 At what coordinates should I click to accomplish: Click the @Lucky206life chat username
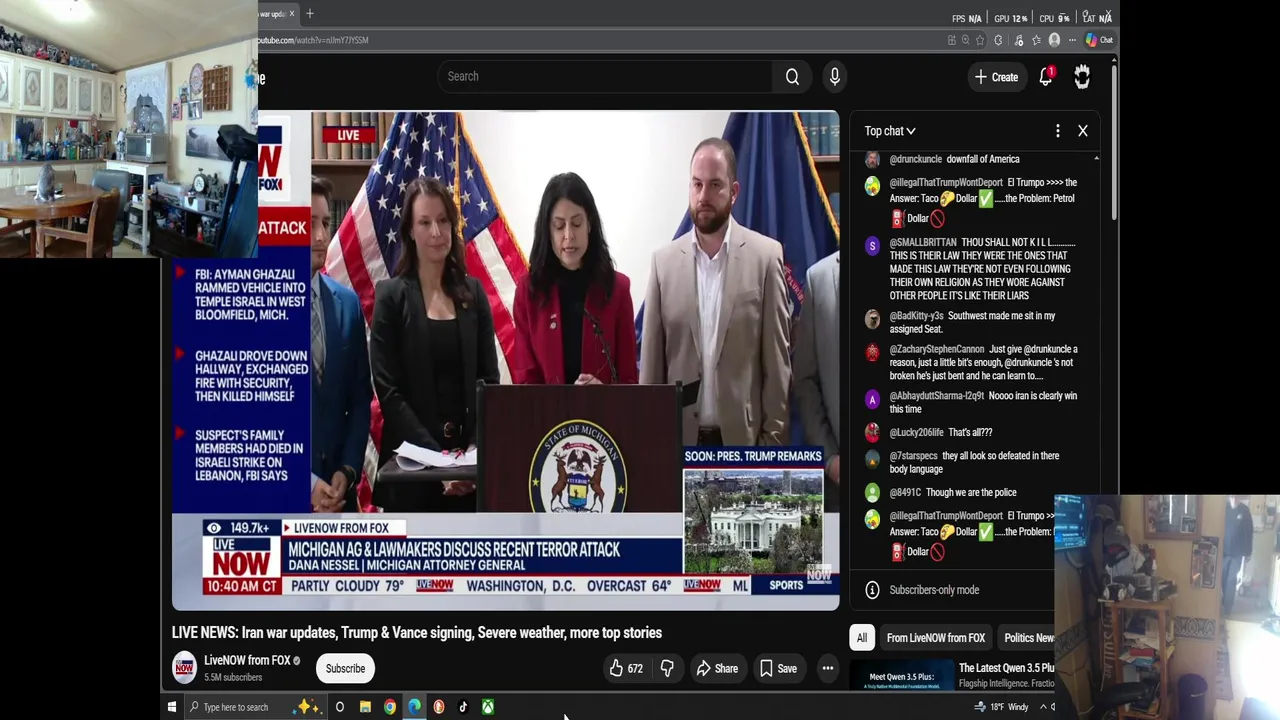pos(916,432)
